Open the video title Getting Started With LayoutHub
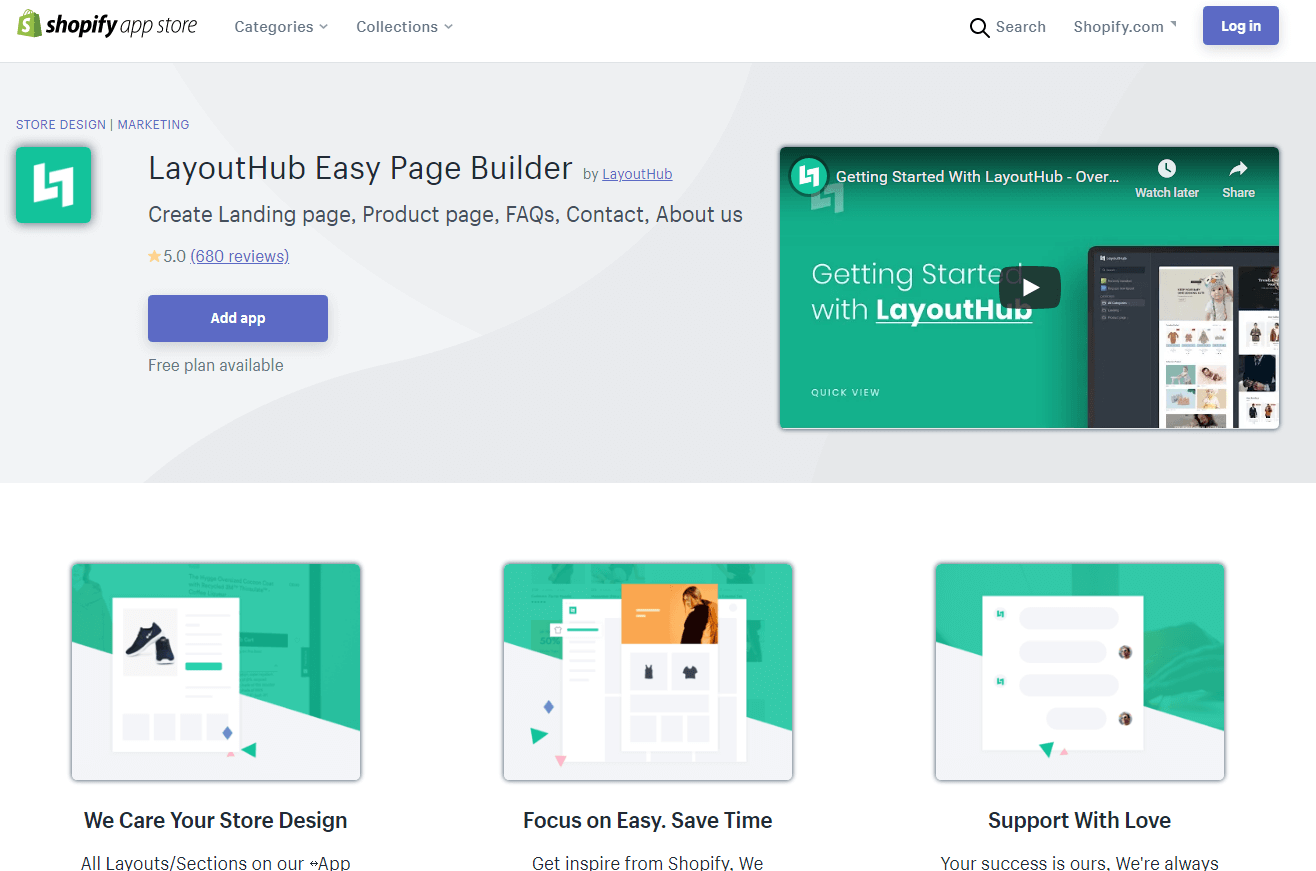This screenshot has height=871, width=1316. coord(978,177)
